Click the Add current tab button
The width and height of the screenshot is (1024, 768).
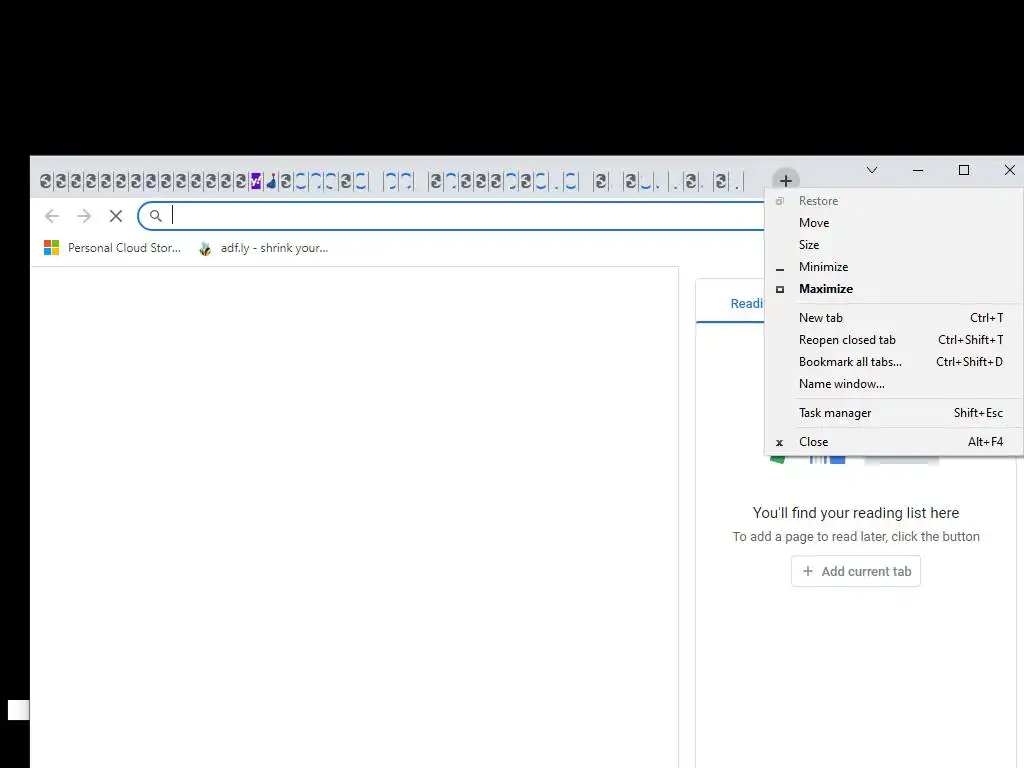tap(856, 571)
